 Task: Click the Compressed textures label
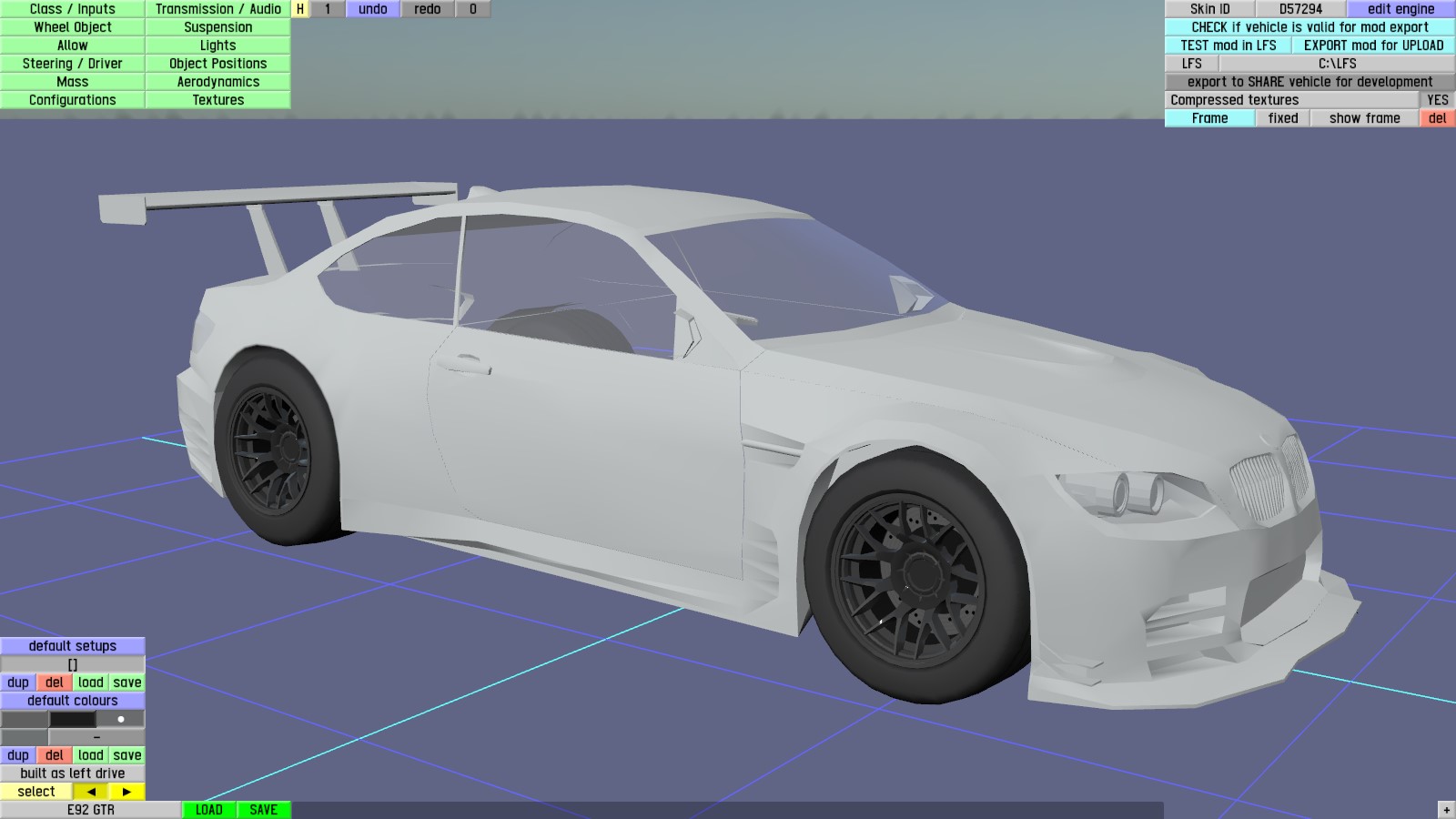[1292, 100]
